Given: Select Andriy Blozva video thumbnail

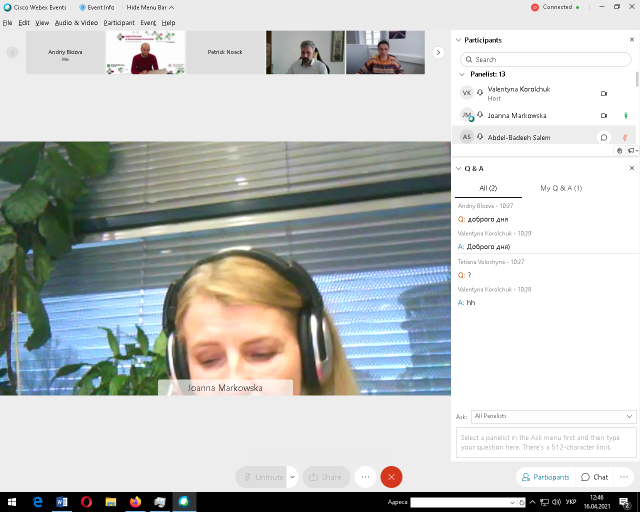Looking at the screenshot, I should click(65, 52).
